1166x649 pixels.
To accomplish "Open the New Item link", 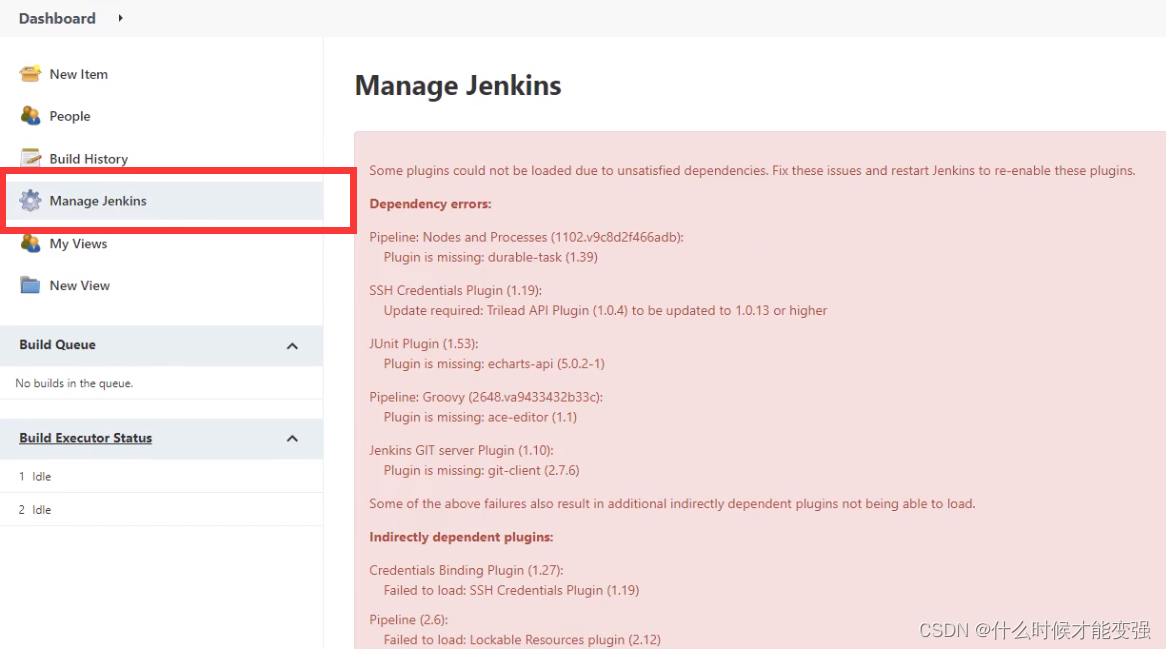I will click(x=79, y=74).
